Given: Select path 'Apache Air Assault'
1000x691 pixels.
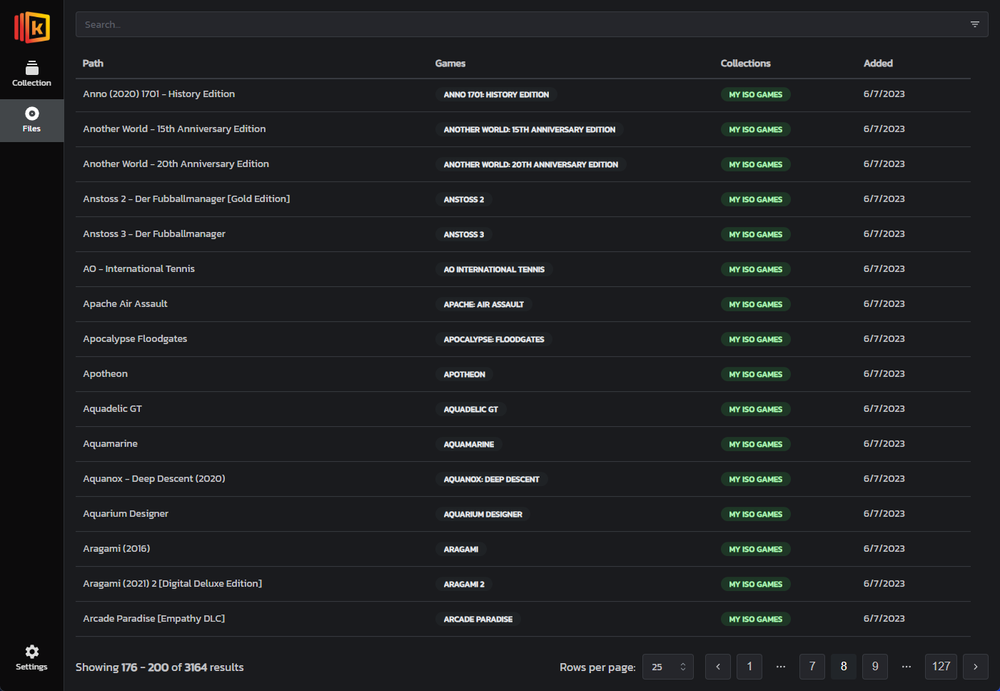Looking at the screenshot, I should point(125,304).
